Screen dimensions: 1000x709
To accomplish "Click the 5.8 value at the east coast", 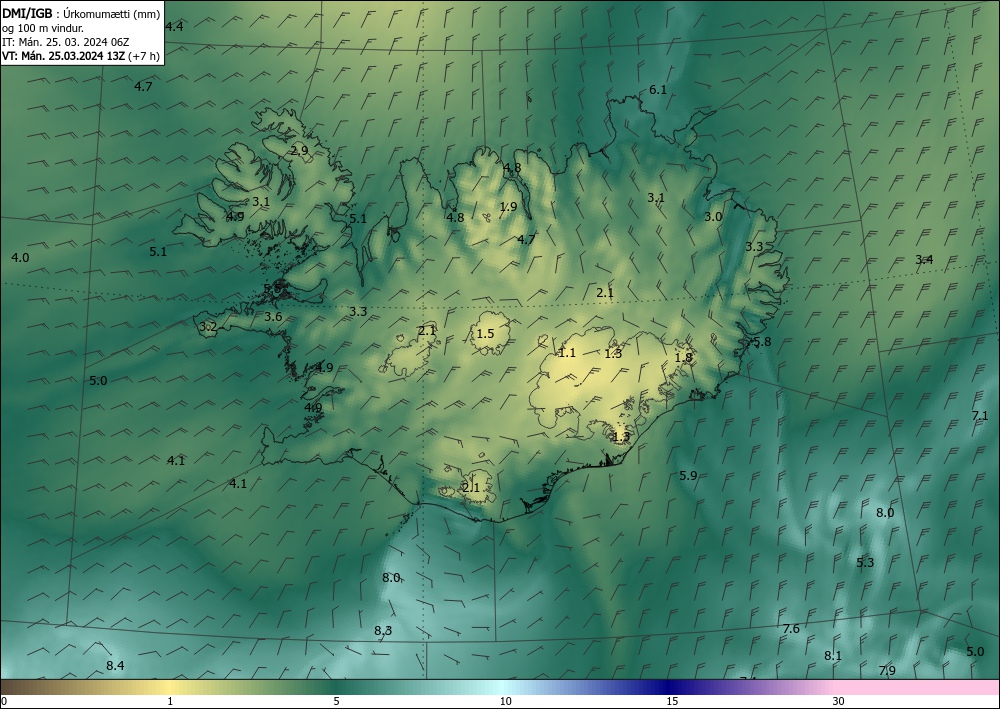I will click(762, 342).
